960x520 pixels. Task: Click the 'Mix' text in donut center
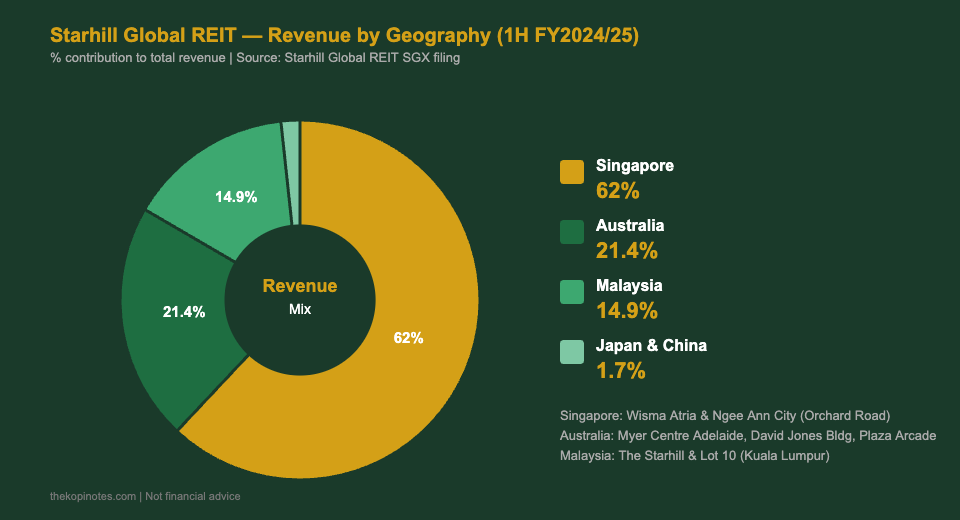pyautogui.click(x=300, y=309)
